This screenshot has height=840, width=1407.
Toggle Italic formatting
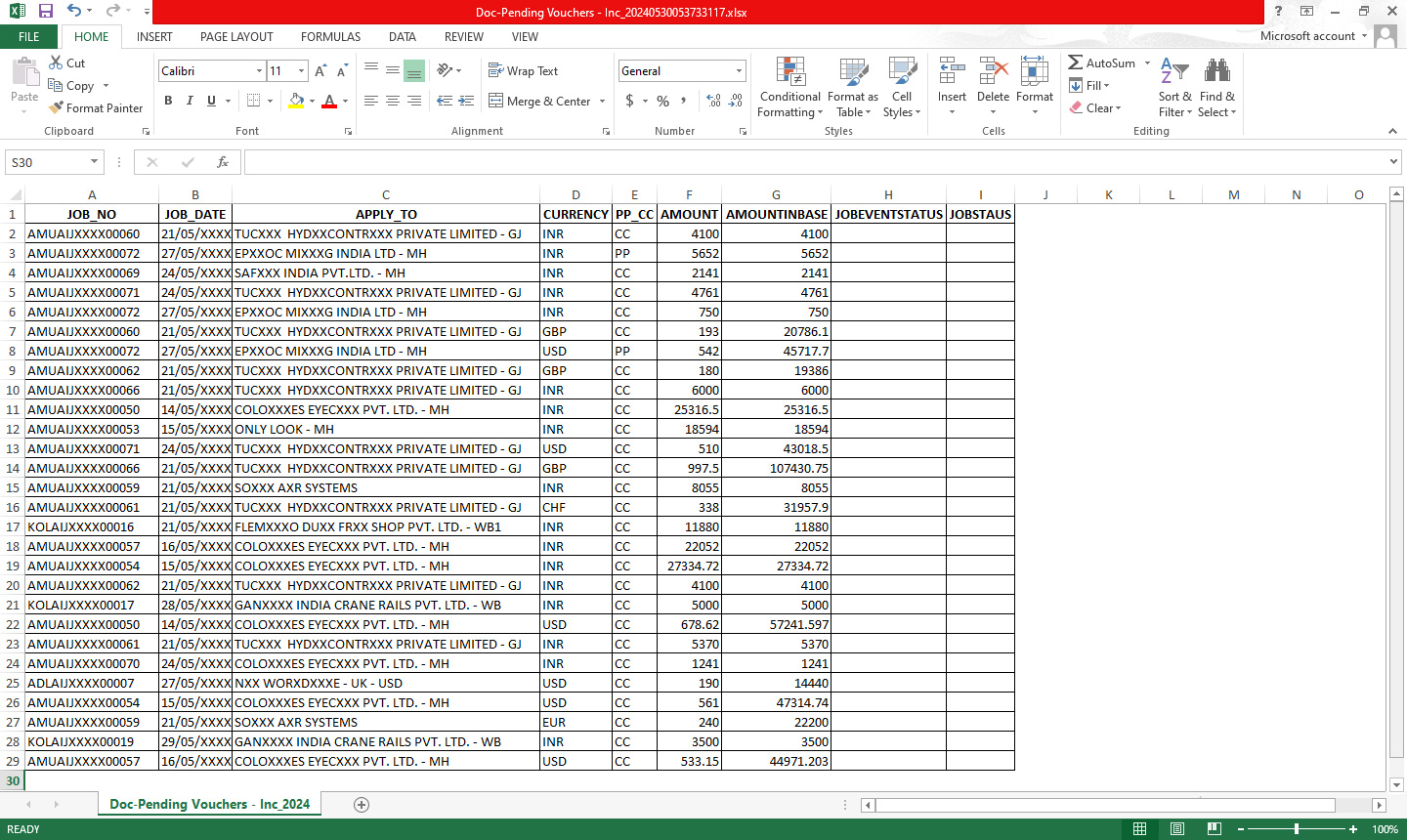tap(190, 101)
